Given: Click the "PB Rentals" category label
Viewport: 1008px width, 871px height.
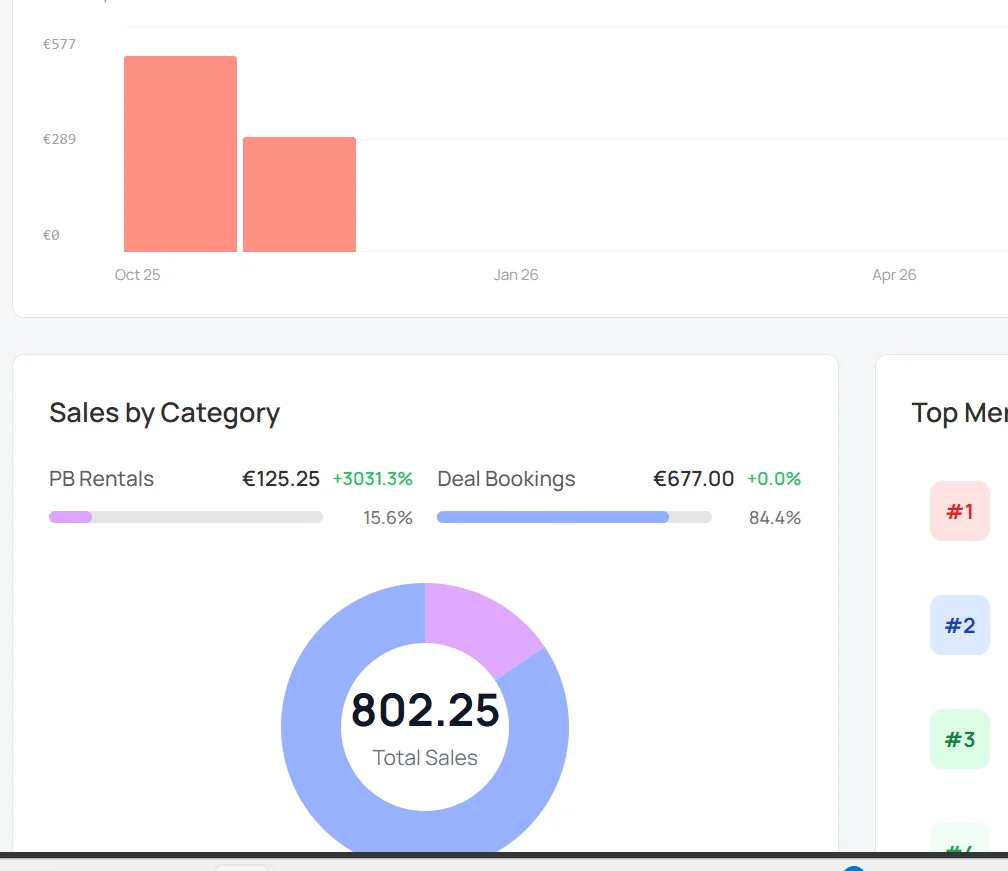Looking at the screenshot, I should coord(102,479).
